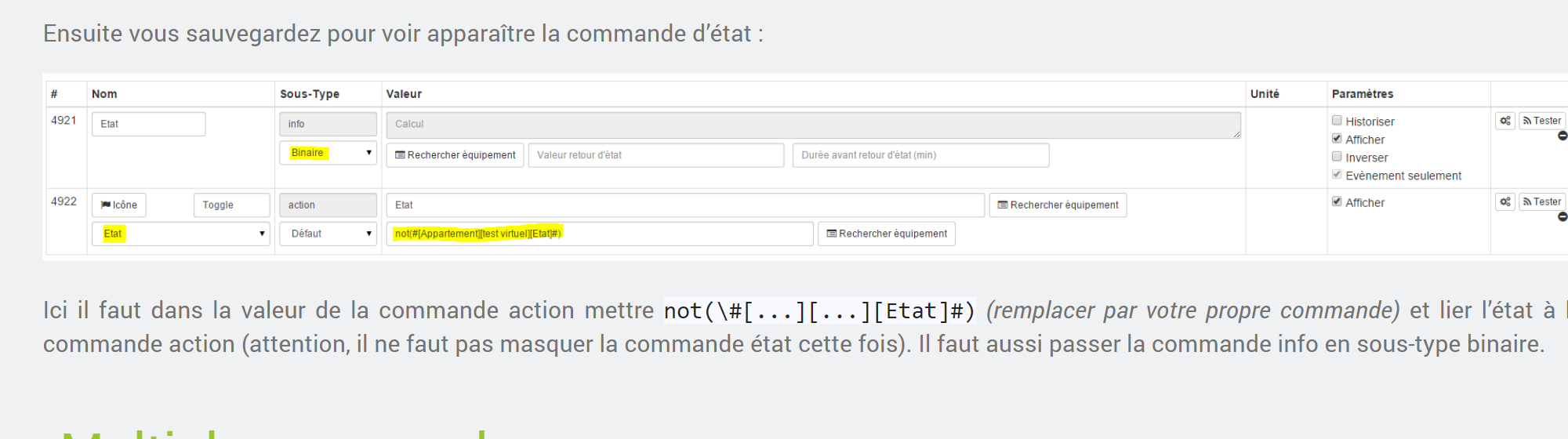Open the highlighted Etat linked-state dropdown
The width and height of the screenshot is (1568, 439).
(180, 234)
